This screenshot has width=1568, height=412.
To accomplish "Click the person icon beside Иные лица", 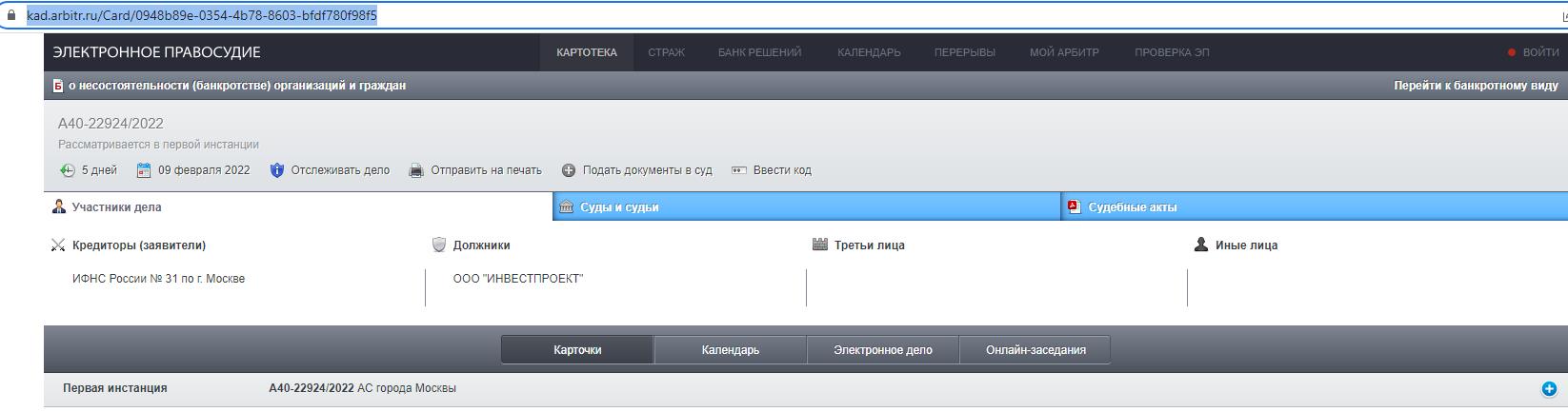I will pyautogui.click(x=1201, y=245).
